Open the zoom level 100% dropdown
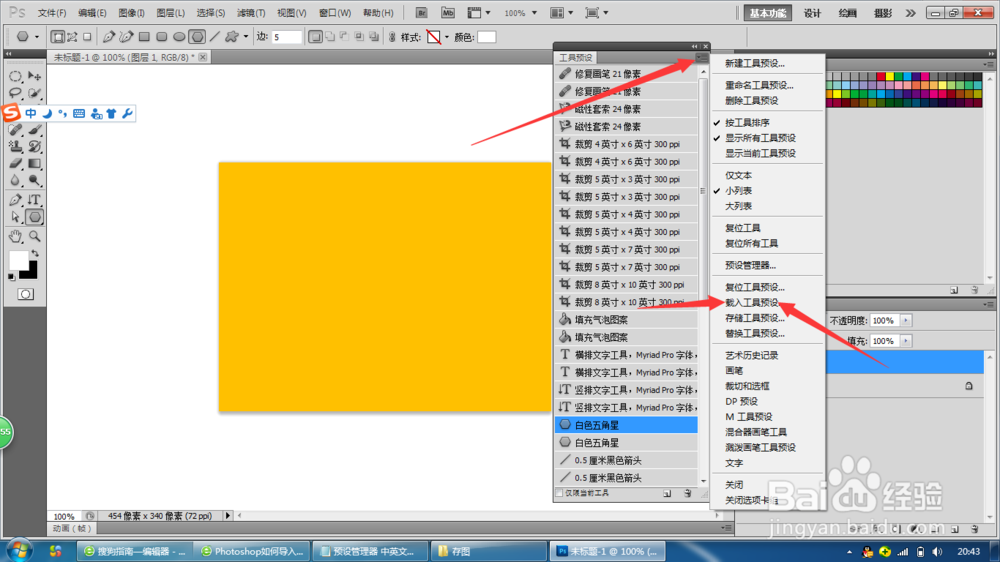The height and width of the screenshot is (562, 1000). (534, 13)
